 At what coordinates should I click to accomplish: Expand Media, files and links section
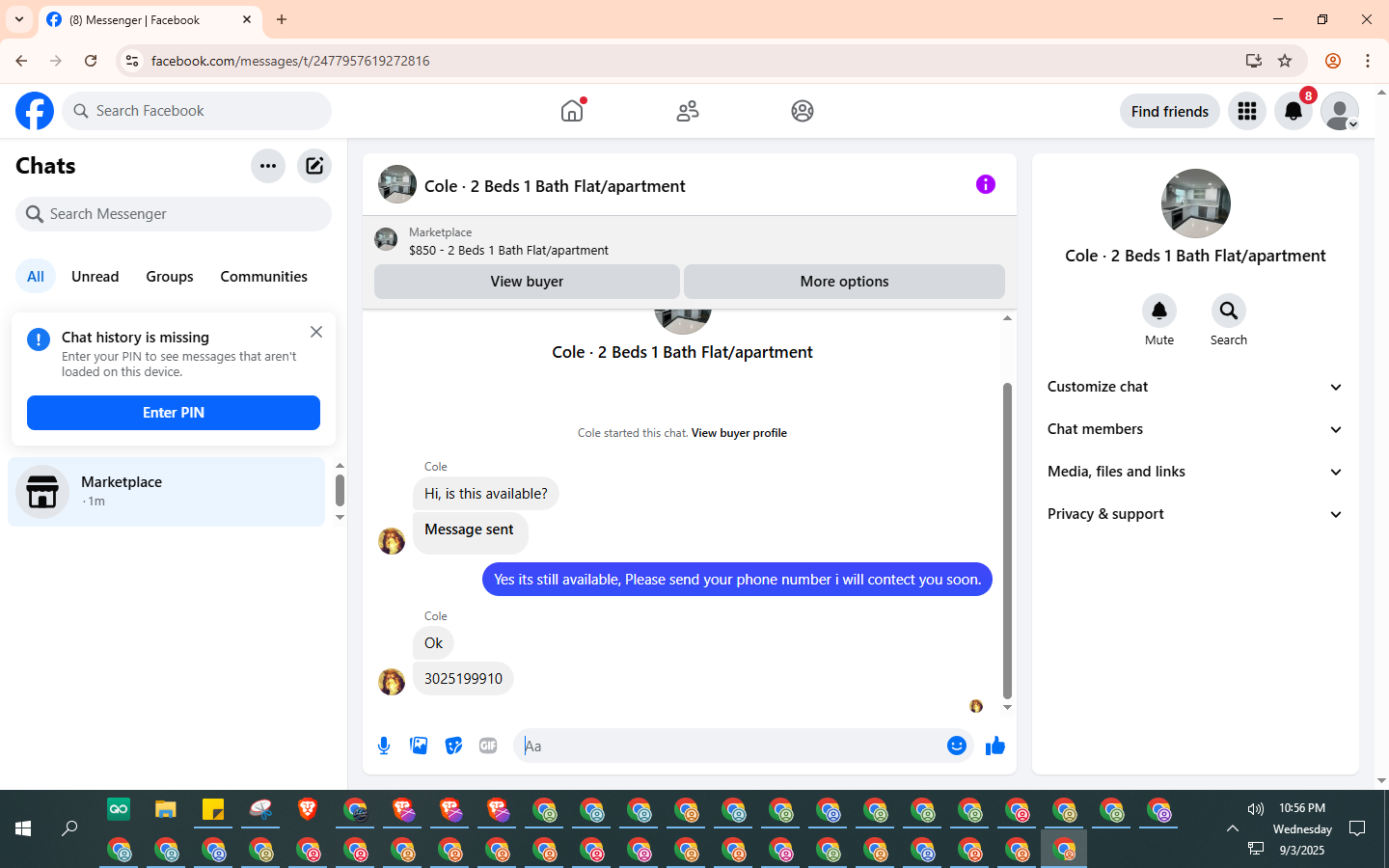[1195, 472]
